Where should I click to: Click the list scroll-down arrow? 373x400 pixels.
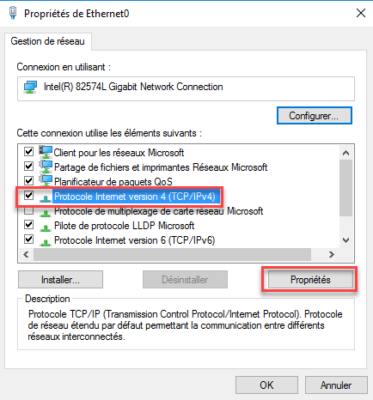click(x=346, y=240)
